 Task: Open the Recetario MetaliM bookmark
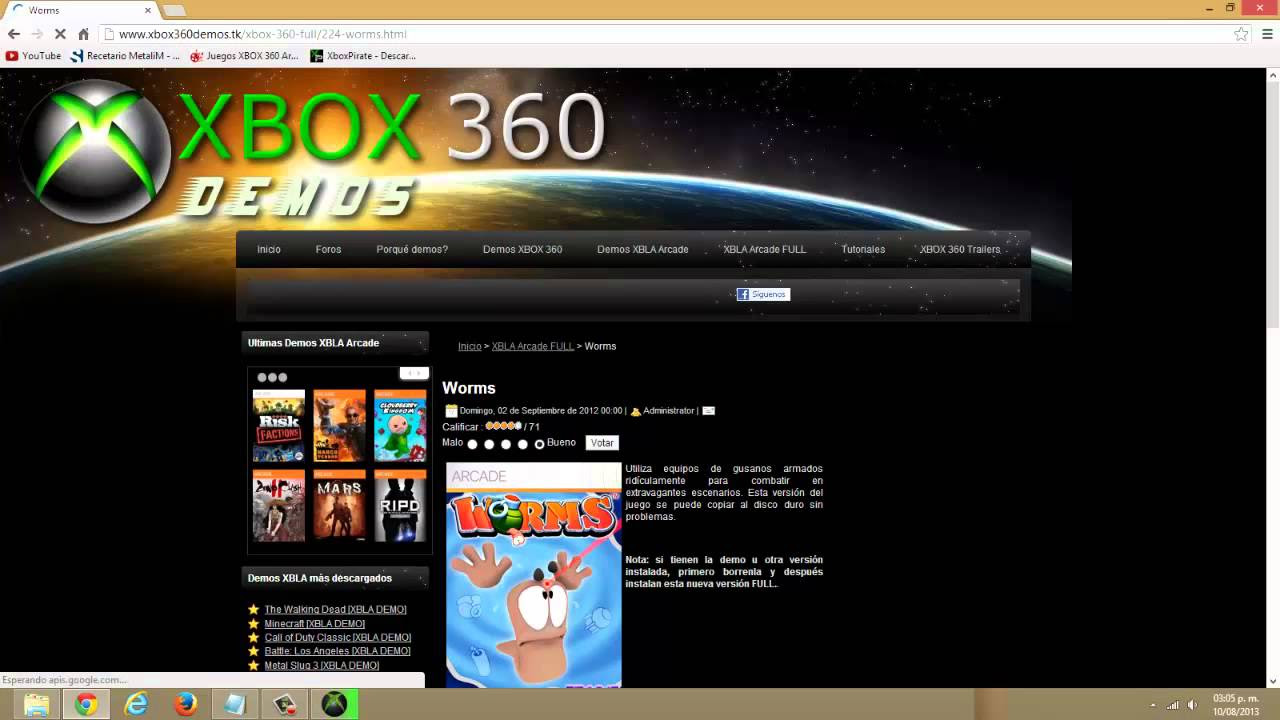[x=126, y=56]
